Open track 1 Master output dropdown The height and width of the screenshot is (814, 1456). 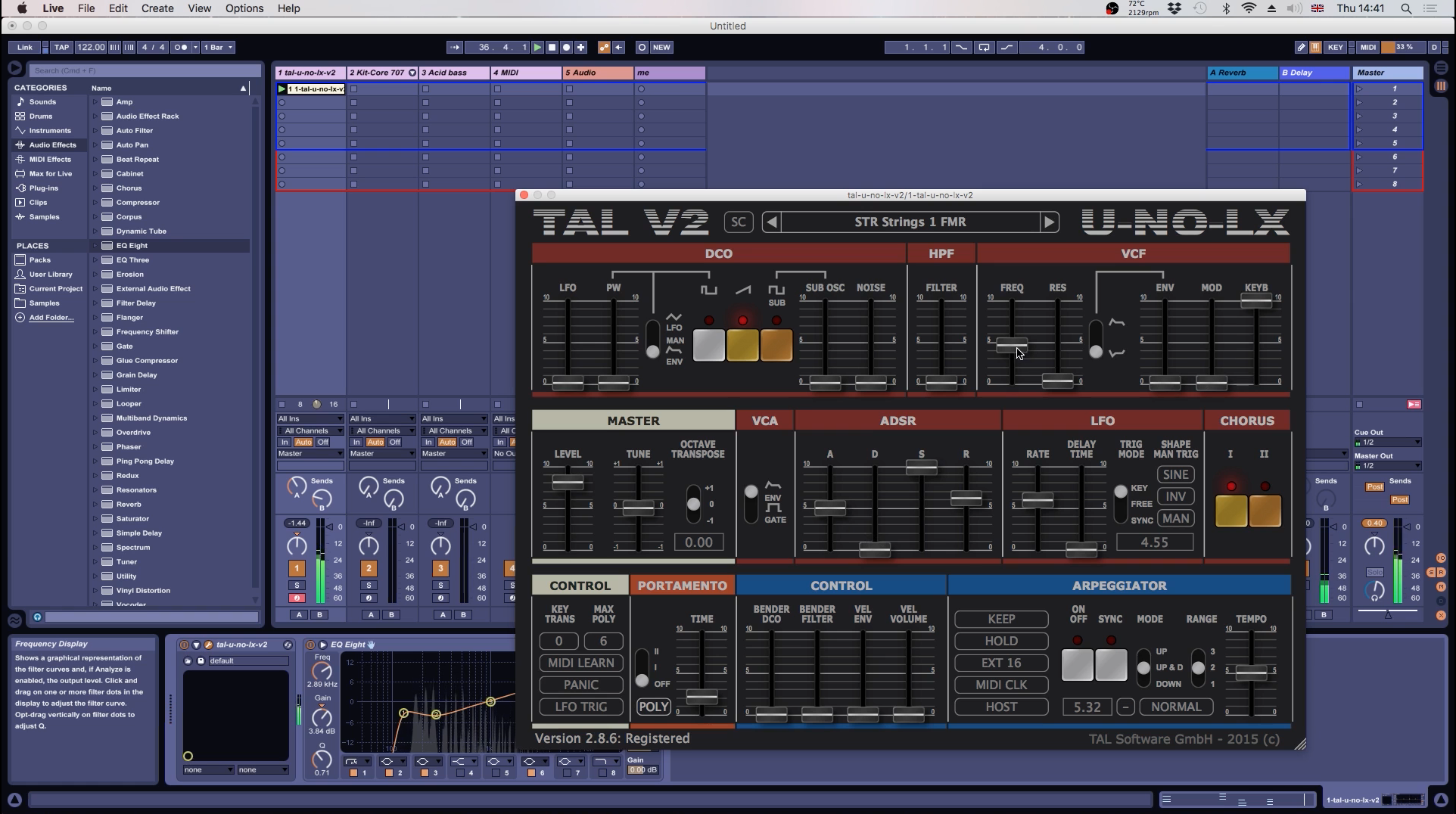[x=310, y=453]
